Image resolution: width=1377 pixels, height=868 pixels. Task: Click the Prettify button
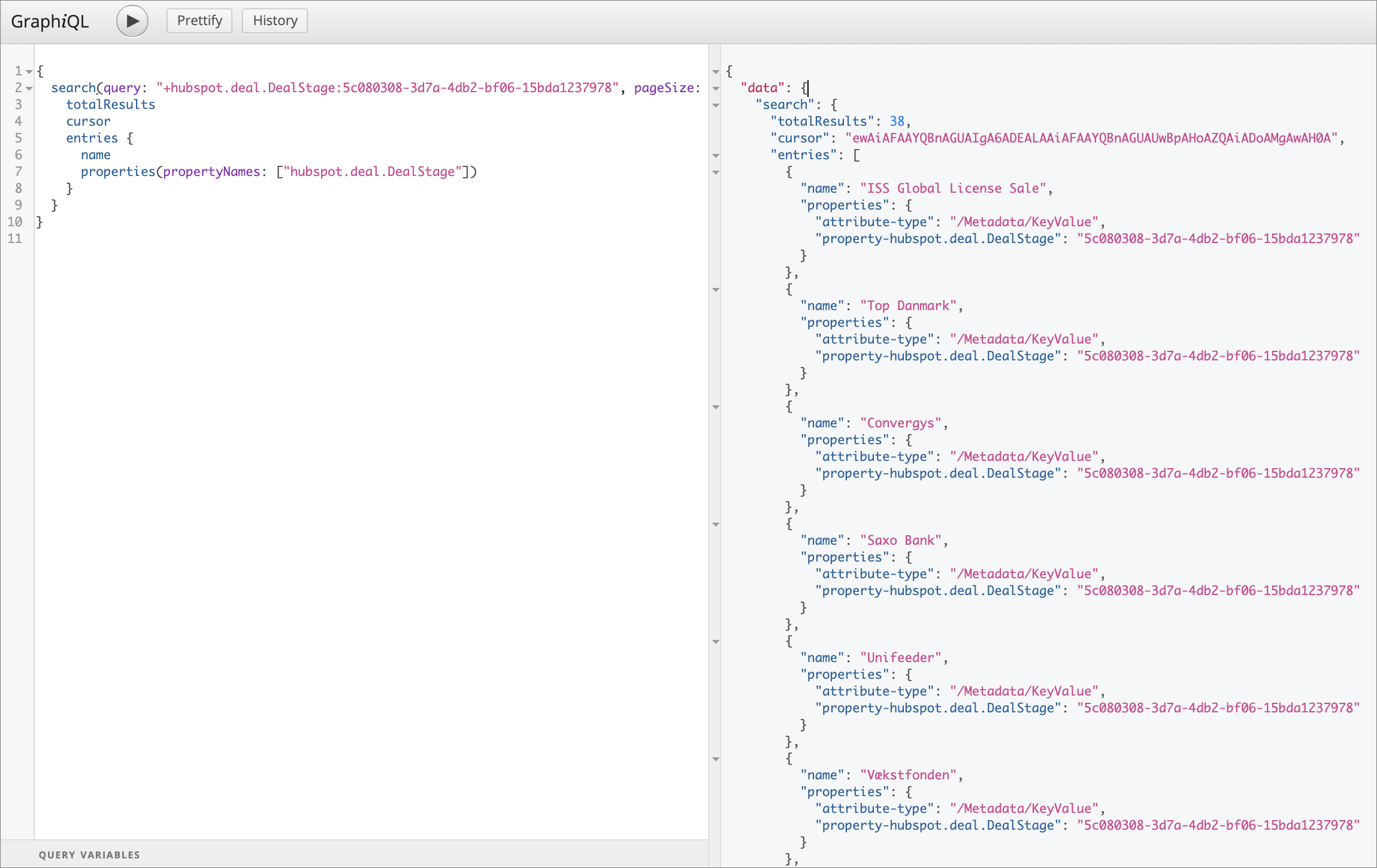pos(199,21)
